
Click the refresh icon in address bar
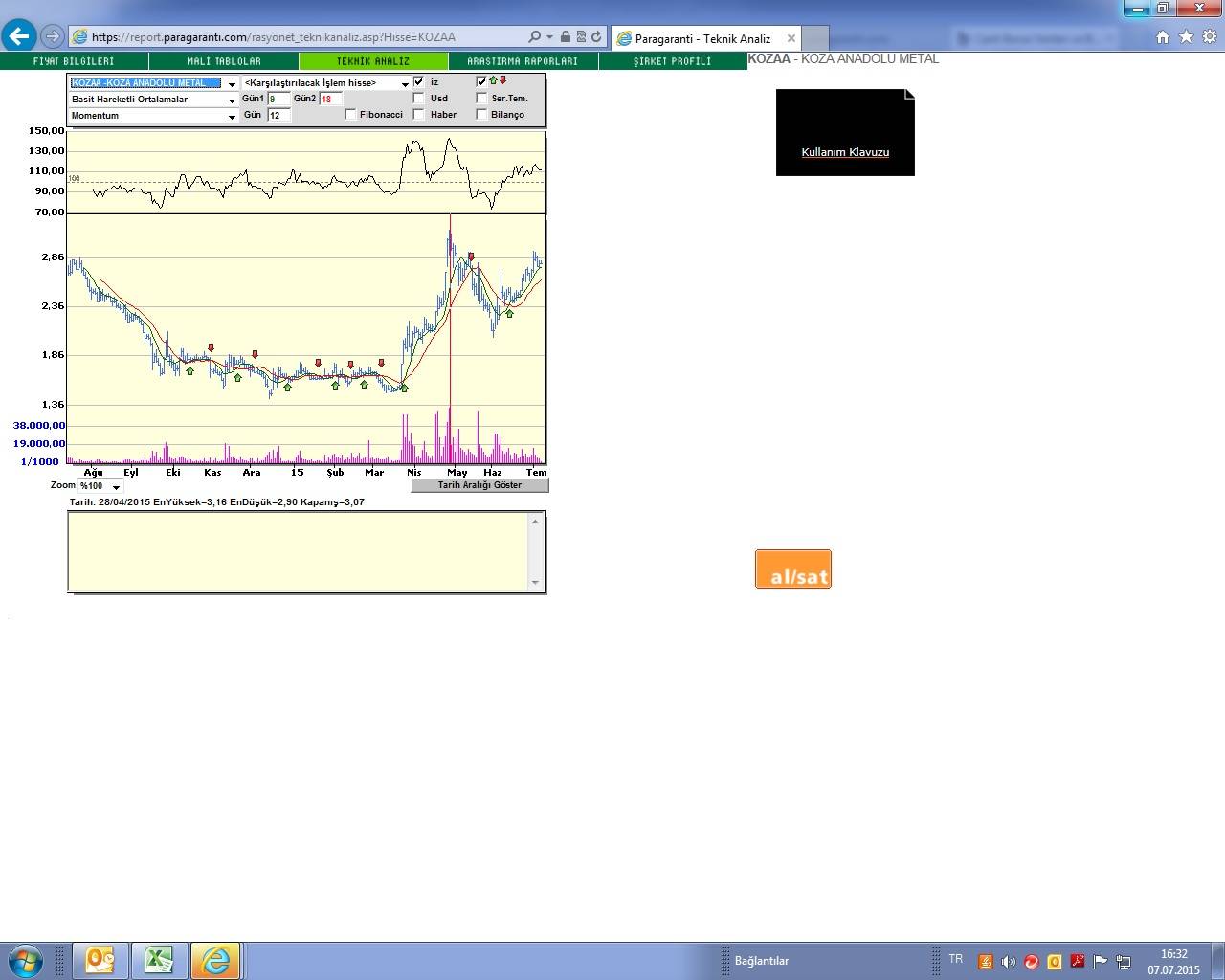596,37
